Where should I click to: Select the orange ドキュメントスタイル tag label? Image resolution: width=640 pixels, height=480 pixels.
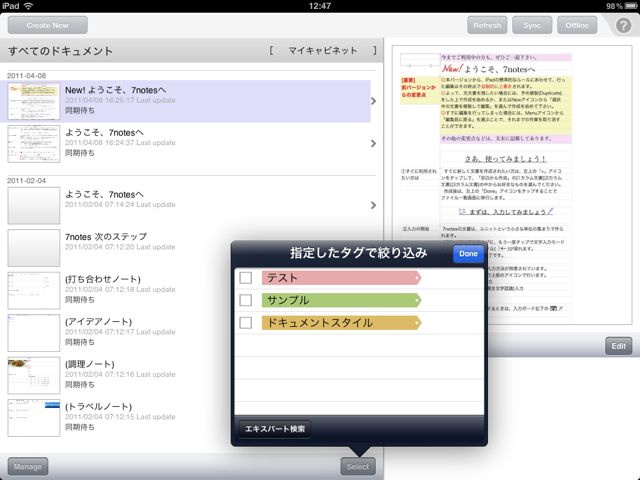pos(341,322)
